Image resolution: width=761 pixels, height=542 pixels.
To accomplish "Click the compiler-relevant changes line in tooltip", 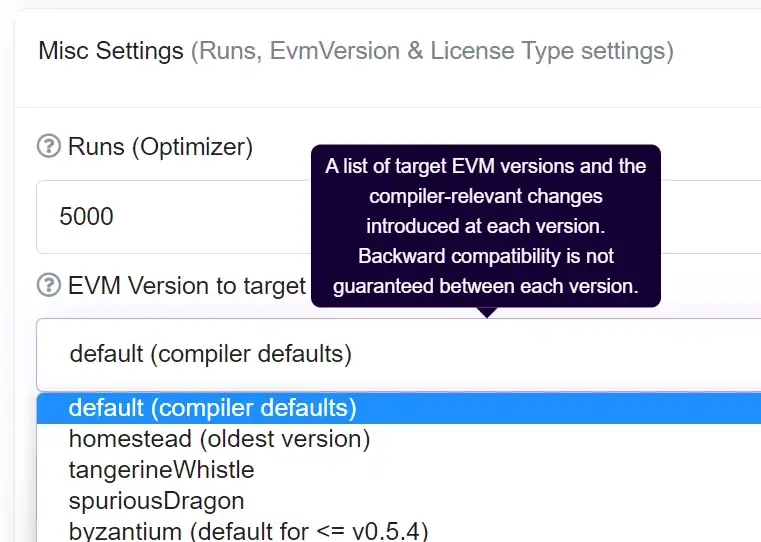I will (x=485, y=196).
